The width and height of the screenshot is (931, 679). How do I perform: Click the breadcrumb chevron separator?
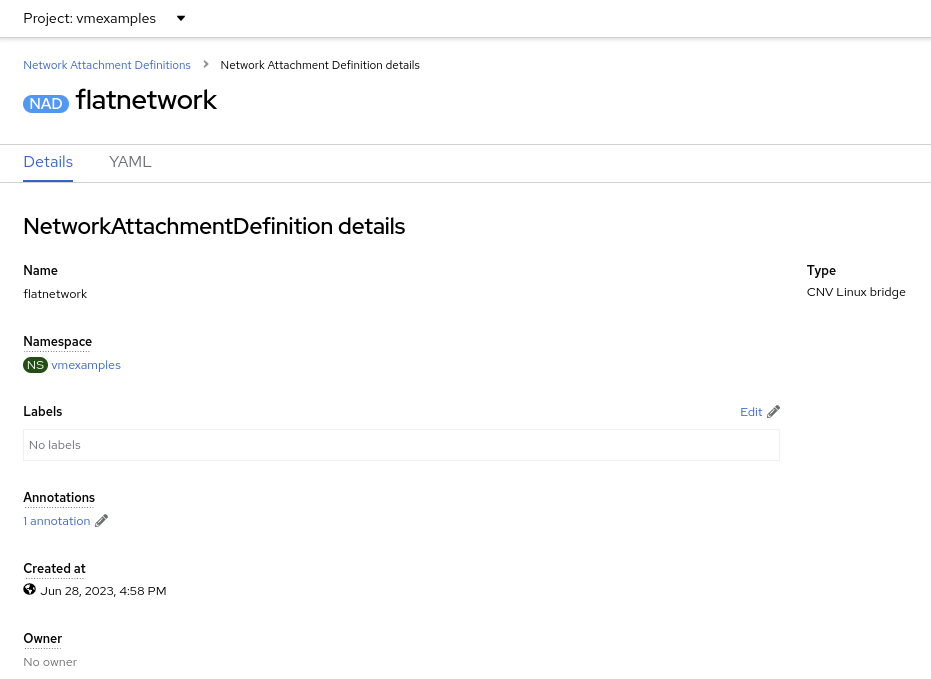pos(206,65)
